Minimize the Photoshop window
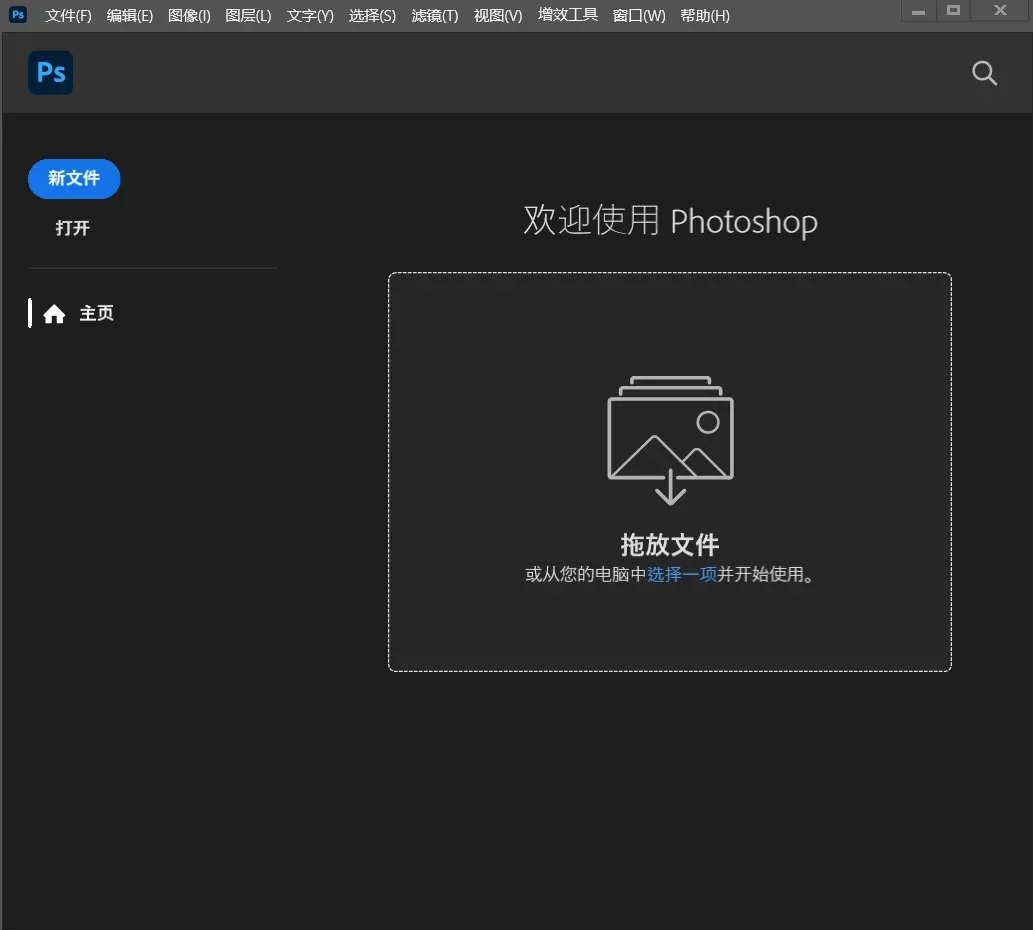Screen dimensions: 1033x930 point(918,11)
